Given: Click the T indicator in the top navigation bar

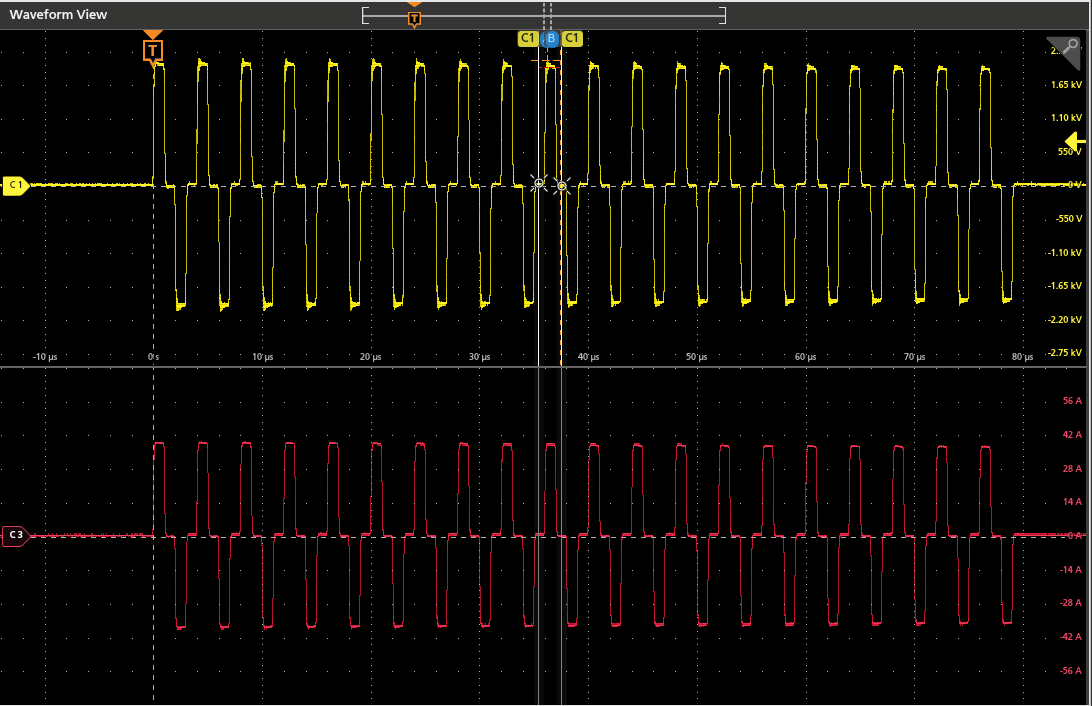Looking at the screenshot, I should 414,15.
